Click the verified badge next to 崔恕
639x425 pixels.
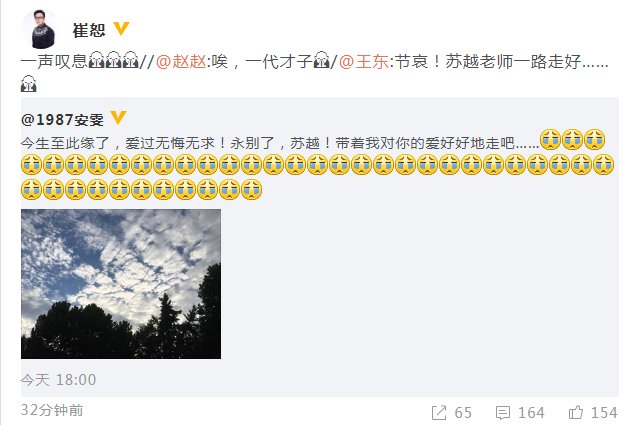121,29
